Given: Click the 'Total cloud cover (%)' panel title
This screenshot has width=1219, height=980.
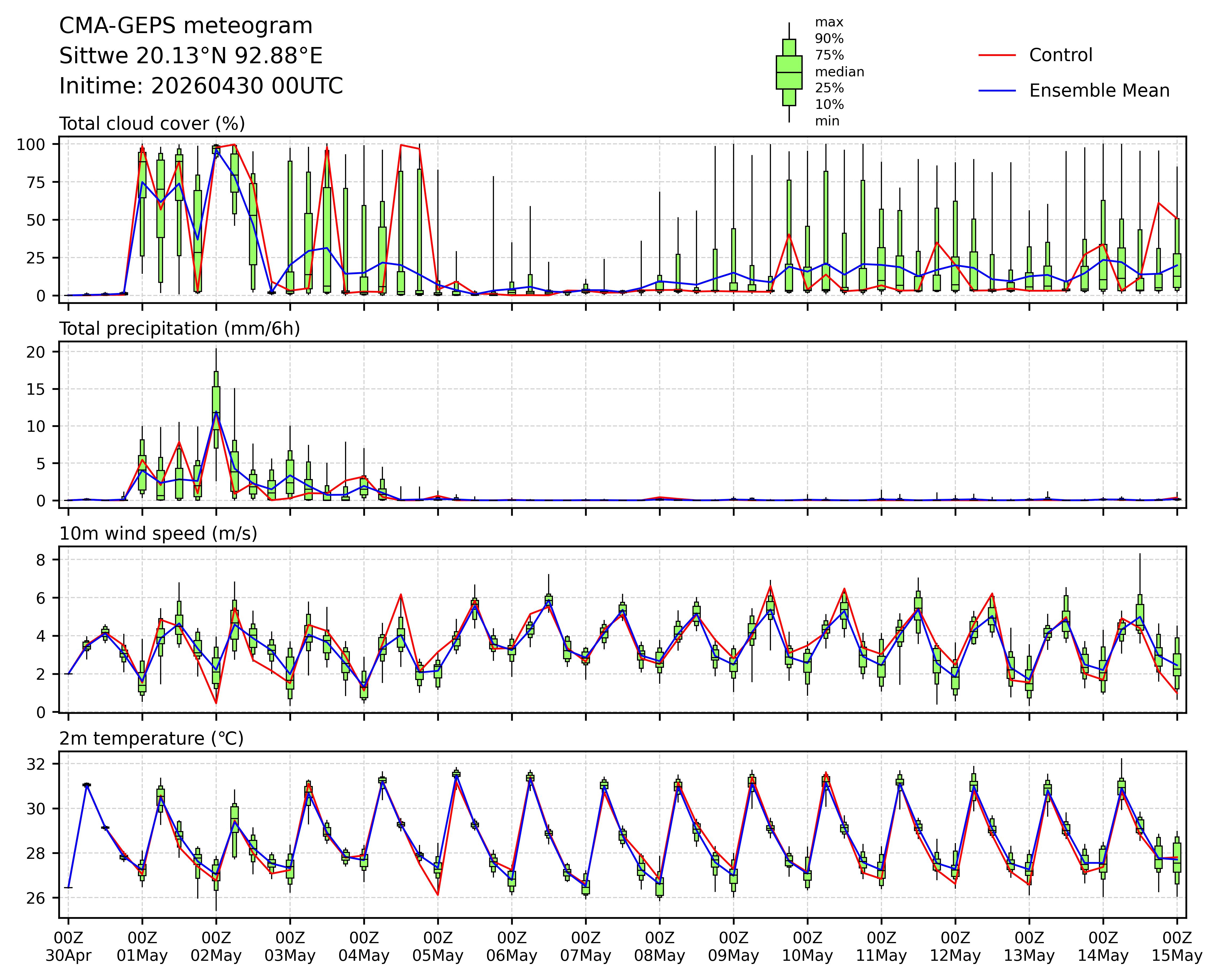Looking at the screenshot, I should click(152, 124).
